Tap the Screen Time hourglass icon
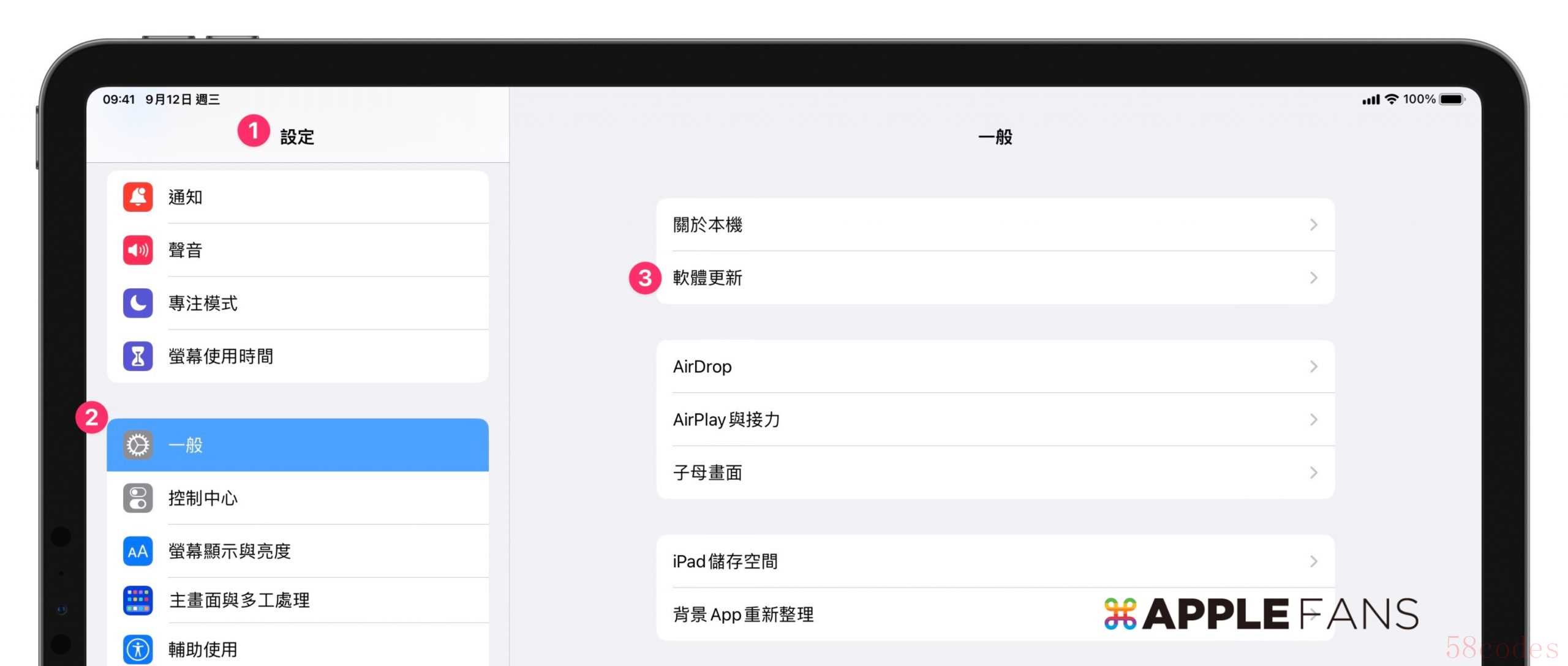 (x=138, y=356)
